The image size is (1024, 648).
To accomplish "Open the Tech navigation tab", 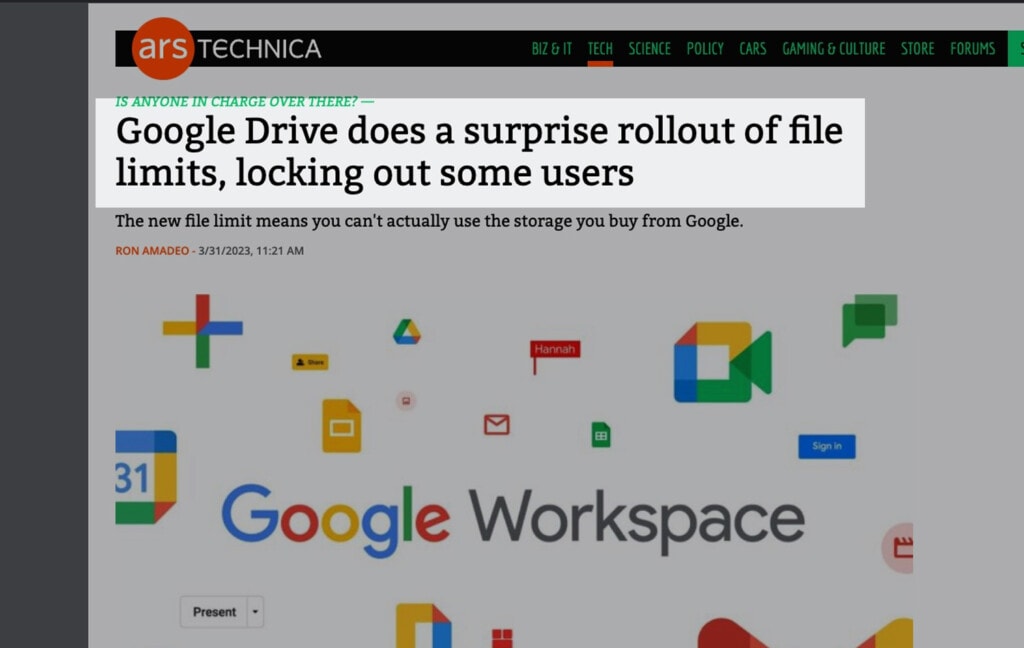I will click(x=600, y=49).
